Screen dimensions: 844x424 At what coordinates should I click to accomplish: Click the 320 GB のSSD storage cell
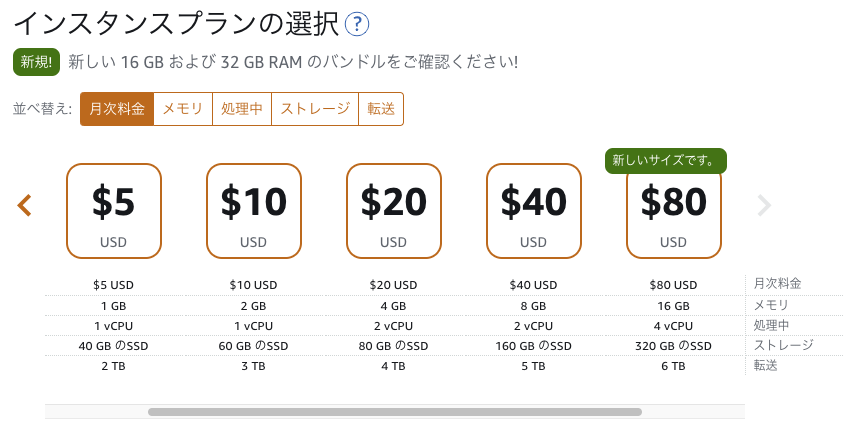click(x=674, y=346)
